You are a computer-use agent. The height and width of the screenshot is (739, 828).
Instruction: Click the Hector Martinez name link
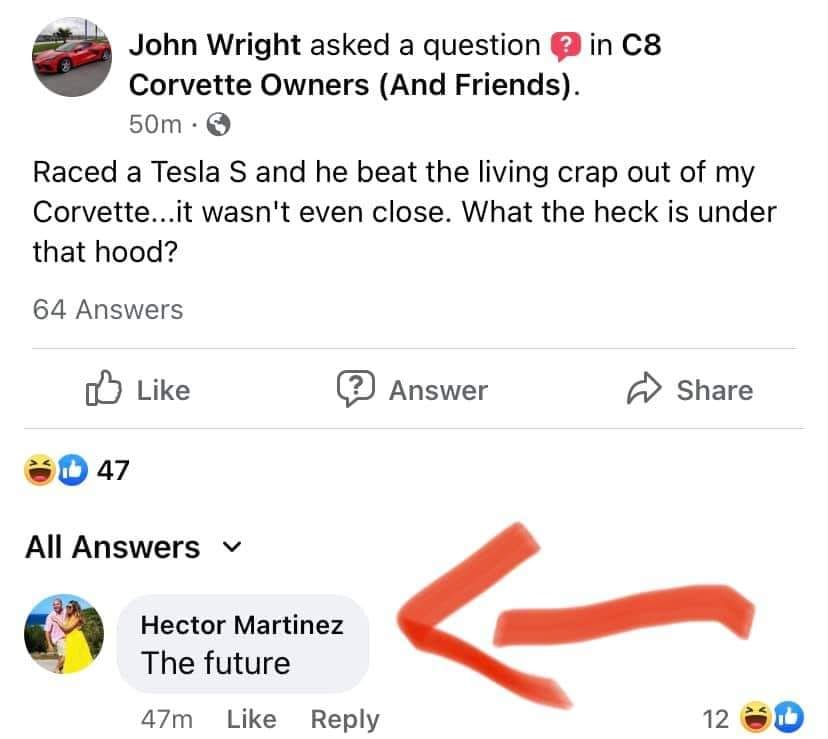click(242, 625)
